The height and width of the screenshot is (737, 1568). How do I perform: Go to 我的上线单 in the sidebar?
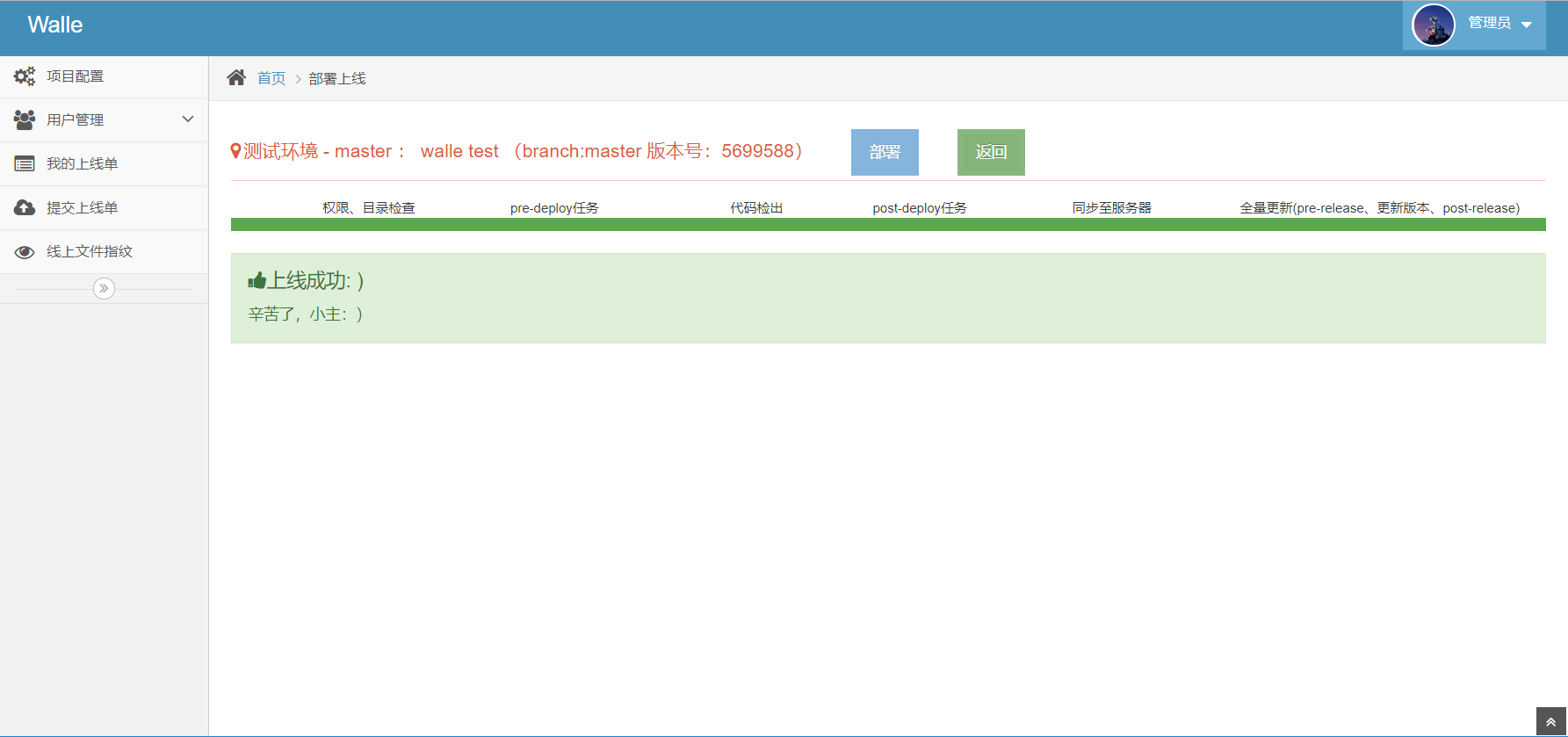[104, 163]
